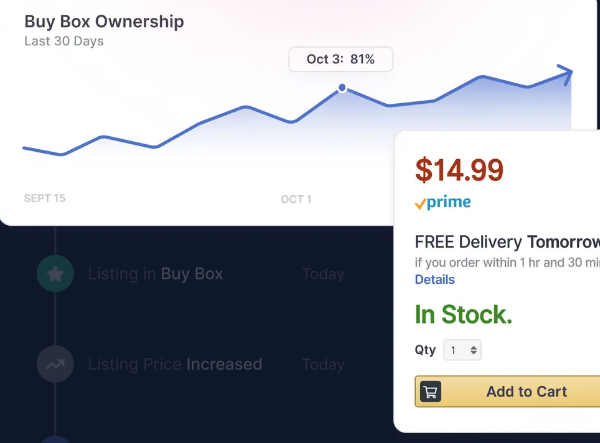Click the star icon beside Listing in Buy Box

click(55, 273)
